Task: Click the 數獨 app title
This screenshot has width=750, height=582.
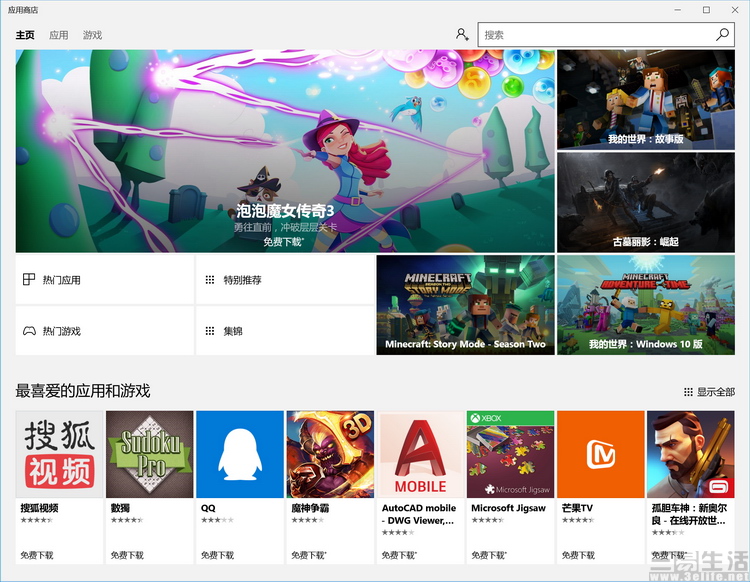Action: coord(120,508)
